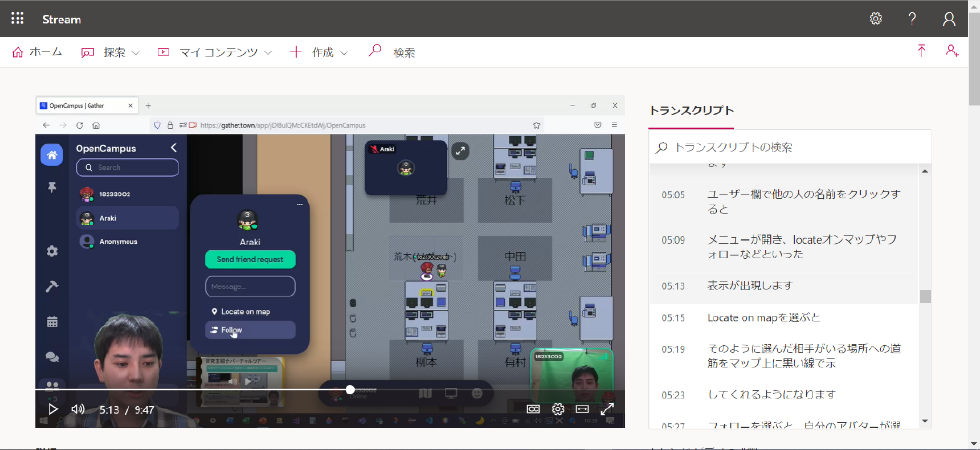Open Araki card three-dots menu
The height and width of the screenshot is (450, 980).
[x=299, y=204]
